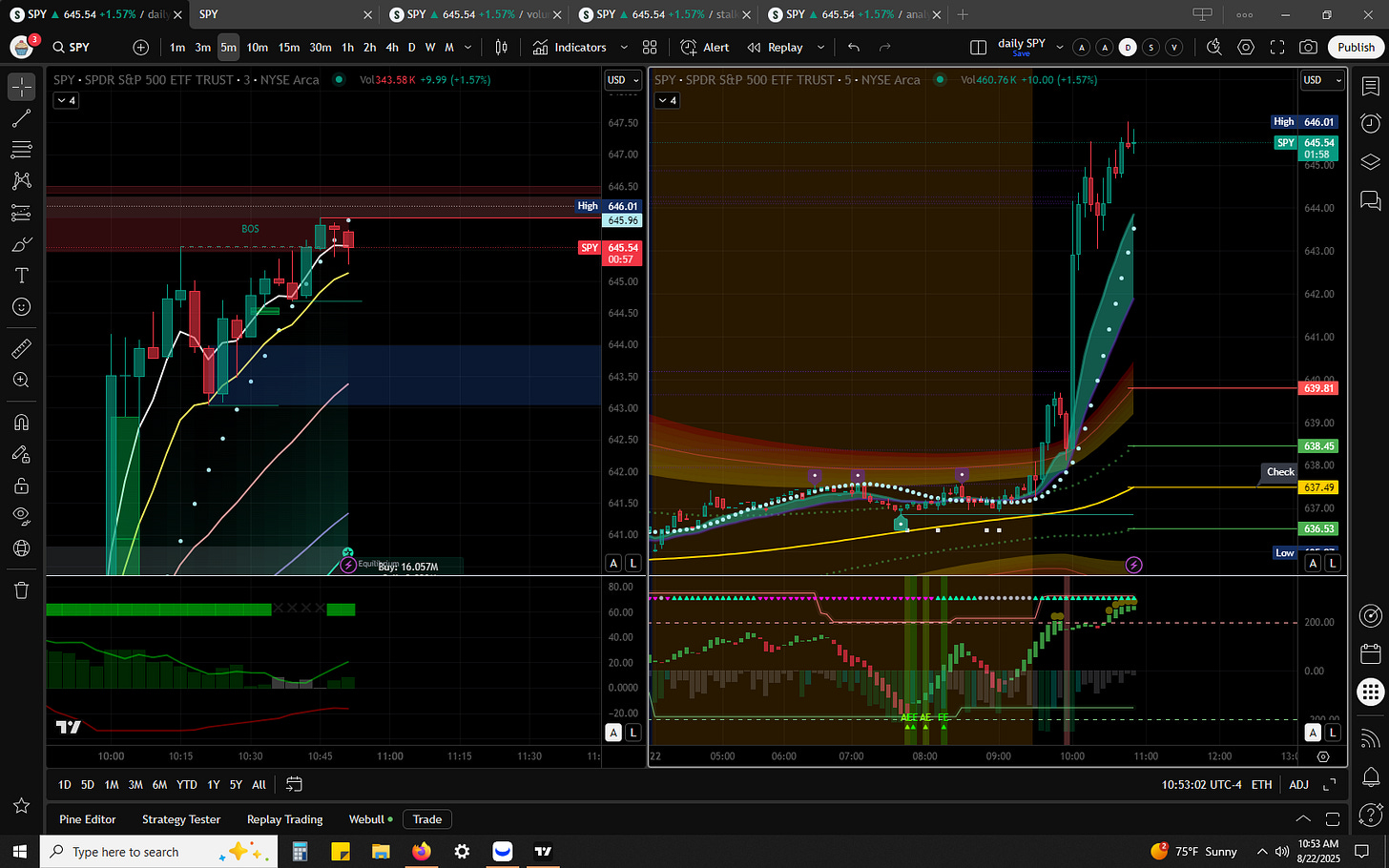The width and height of the screenshot is (1389, 868).
Task: Select the crosshair cursor tool
Action: point(21,87)
